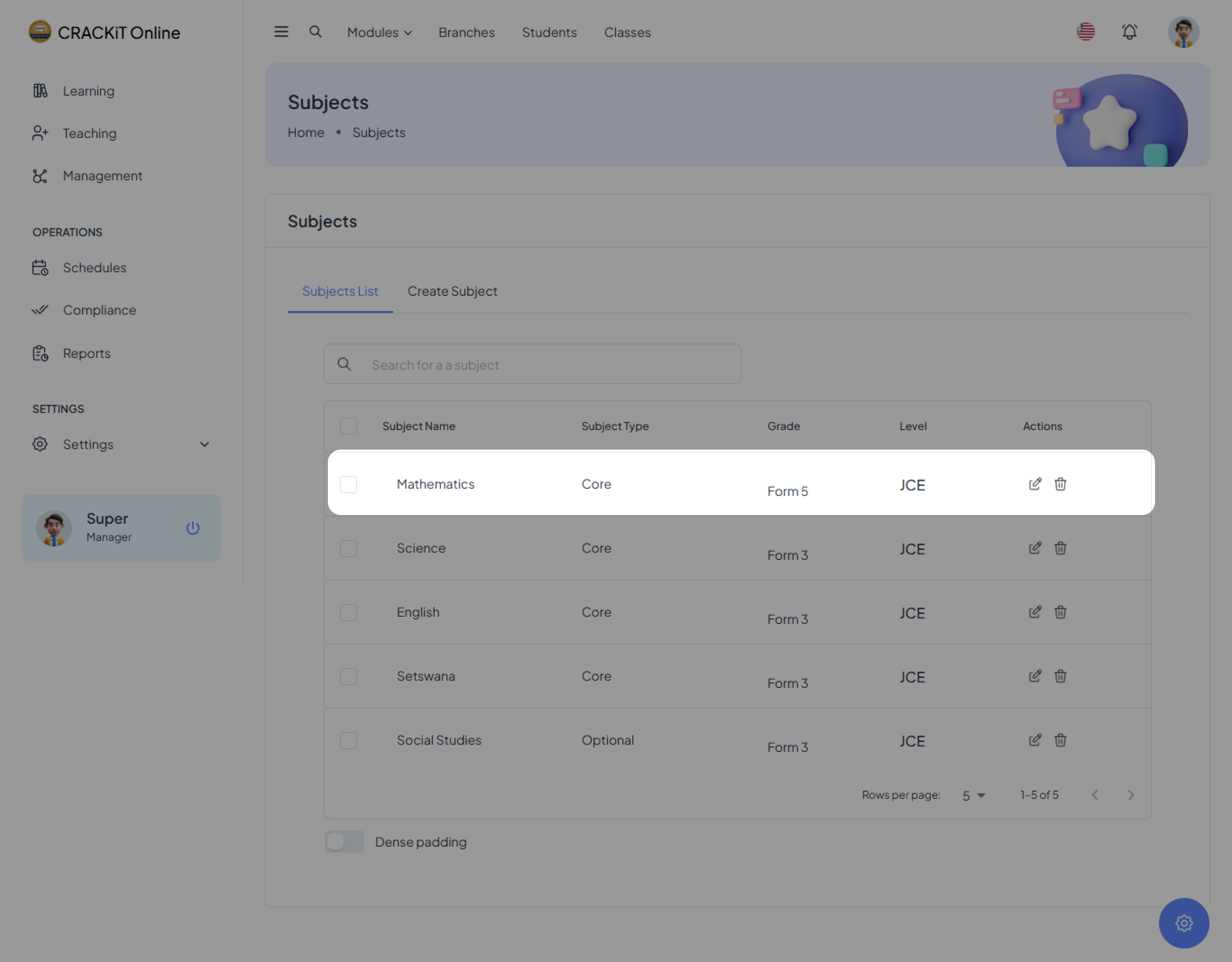The height and width of the screenshot is (962, 1232).
Task: Tick the select-all header checkbox
Action: (348, 426)
